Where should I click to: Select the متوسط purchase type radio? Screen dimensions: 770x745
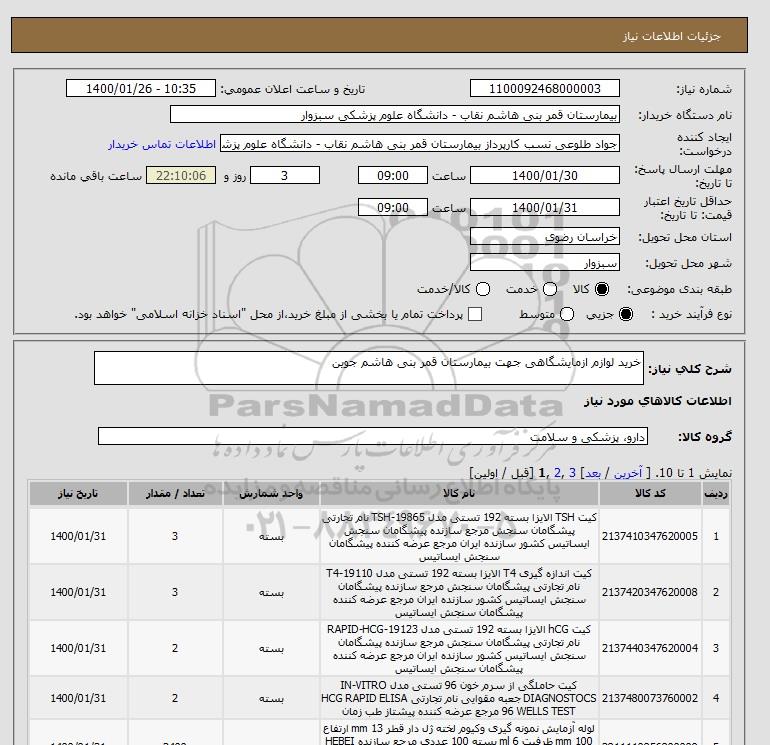coord(567,314)
